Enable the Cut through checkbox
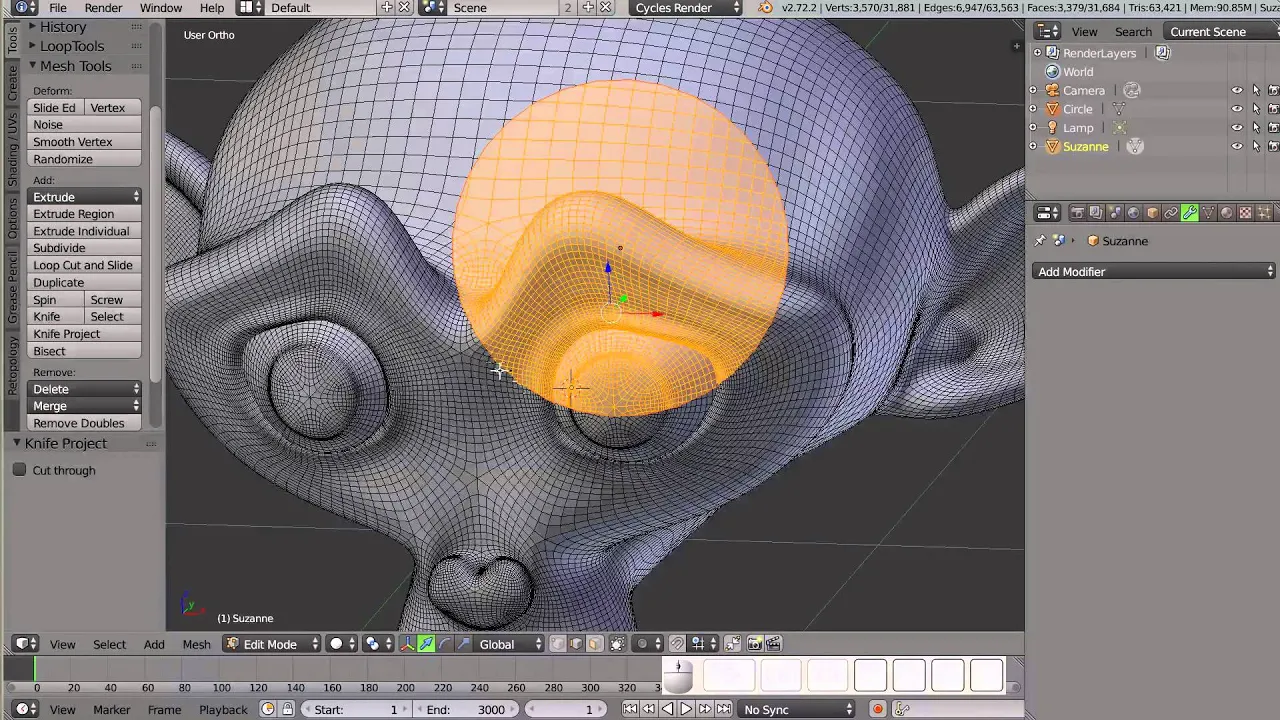This screenshot has height=720, width=1280. click(x=19, y=470)
